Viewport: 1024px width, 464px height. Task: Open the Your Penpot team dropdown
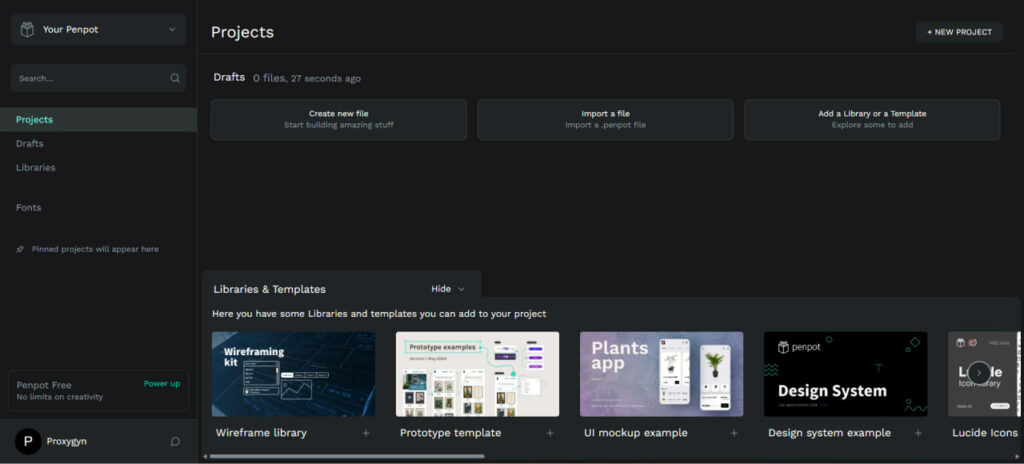[x=99, y=29]
